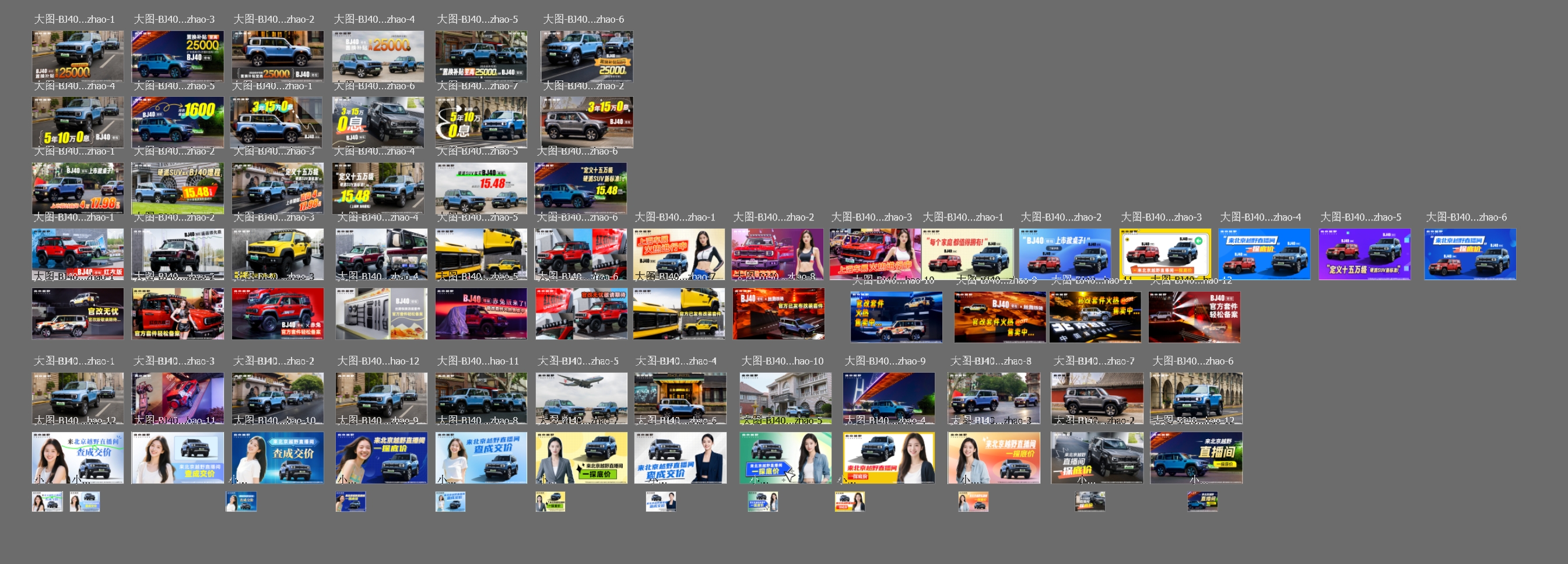
Task: Click the hotel entrance artboard with golden lights
Action: coord(680,399)
